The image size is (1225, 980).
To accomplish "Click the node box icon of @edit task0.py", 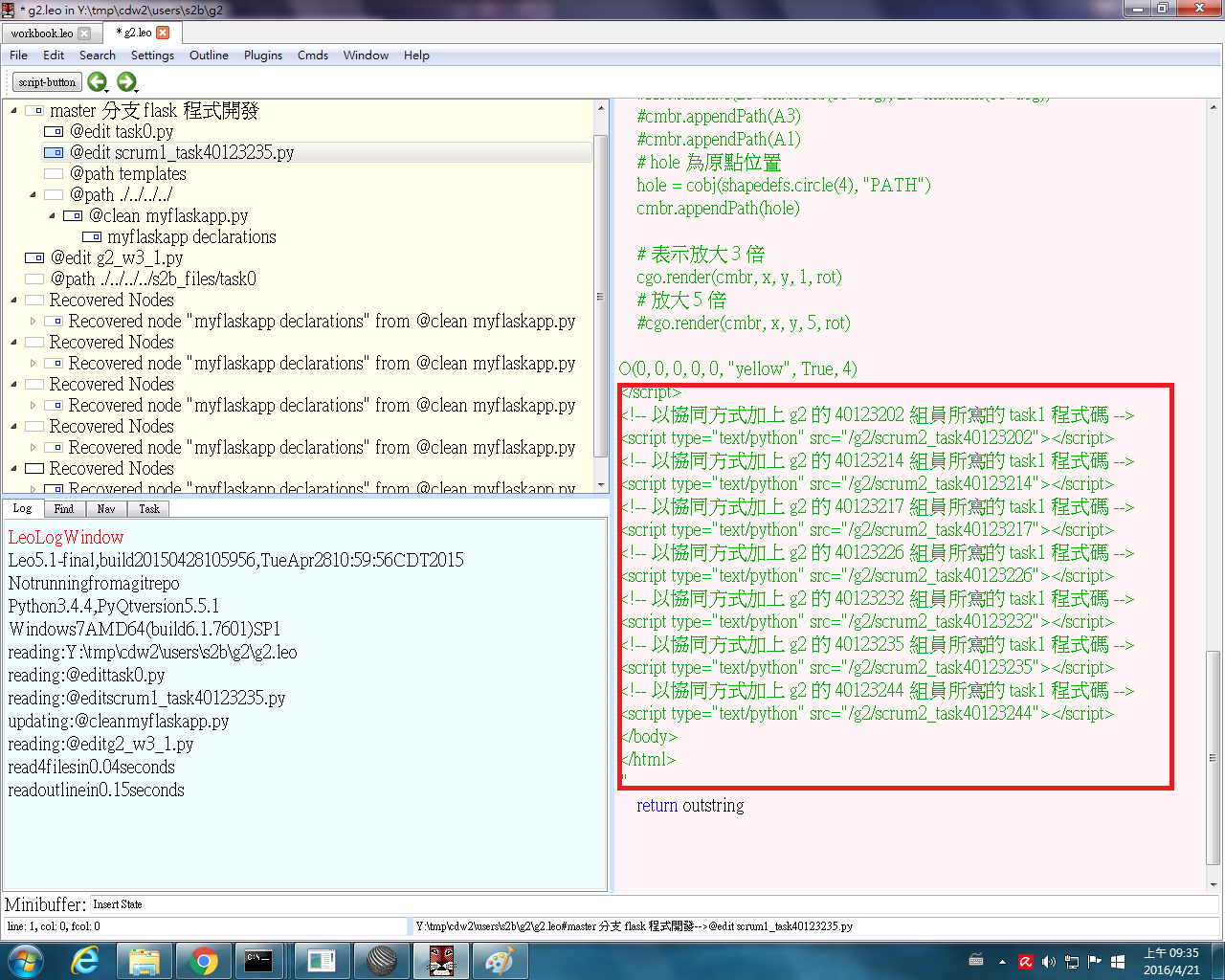I will click(x=54, y=132).
